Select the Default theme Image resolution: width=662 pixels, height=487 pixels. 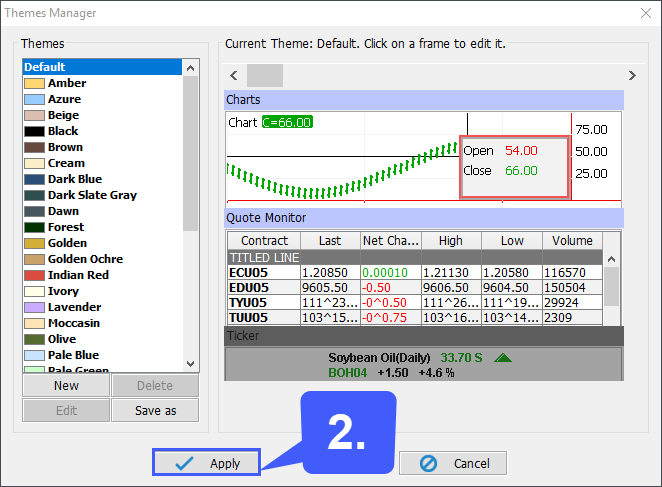[102, 67]
